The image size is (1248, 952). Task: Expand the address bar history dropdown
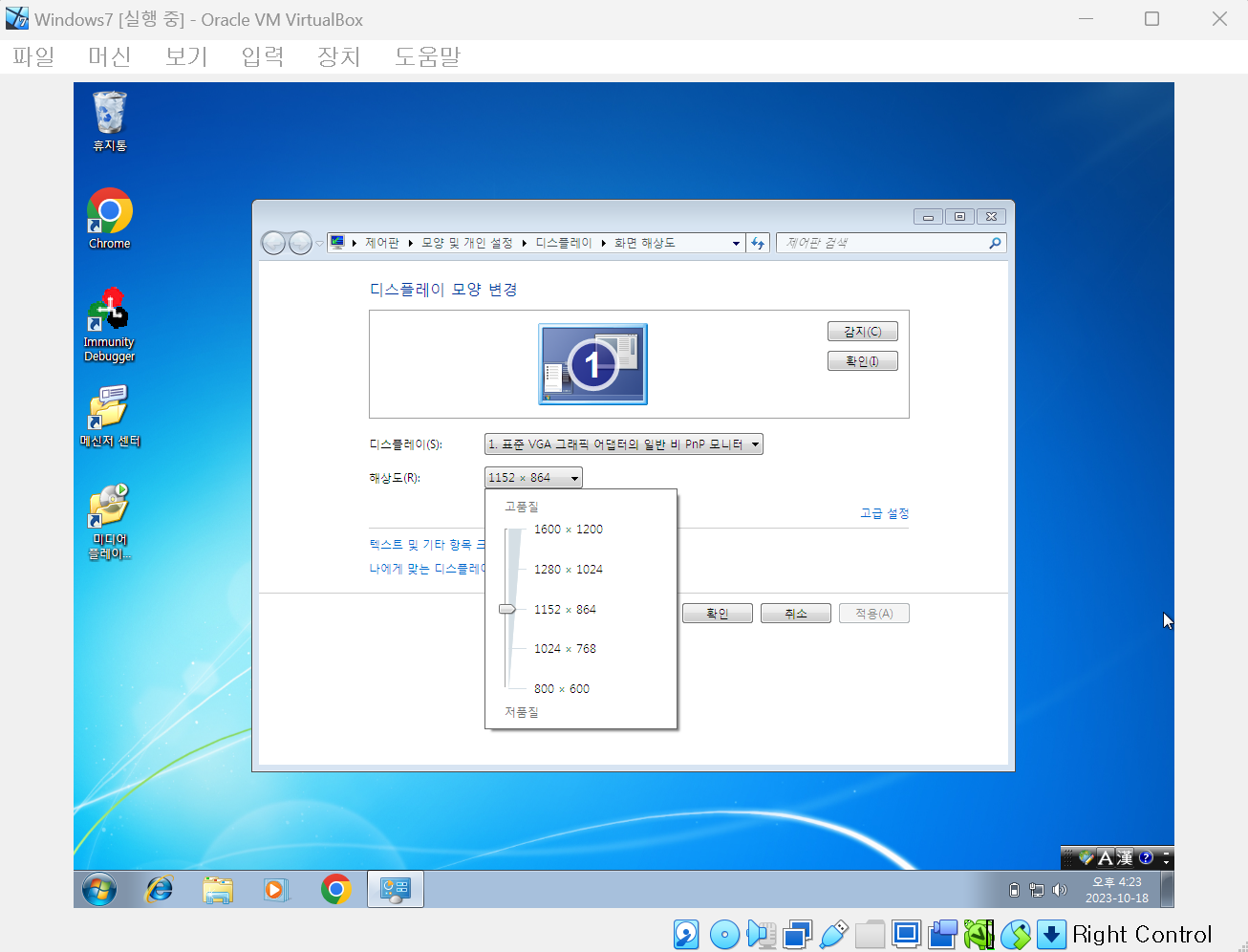(736, 243)
